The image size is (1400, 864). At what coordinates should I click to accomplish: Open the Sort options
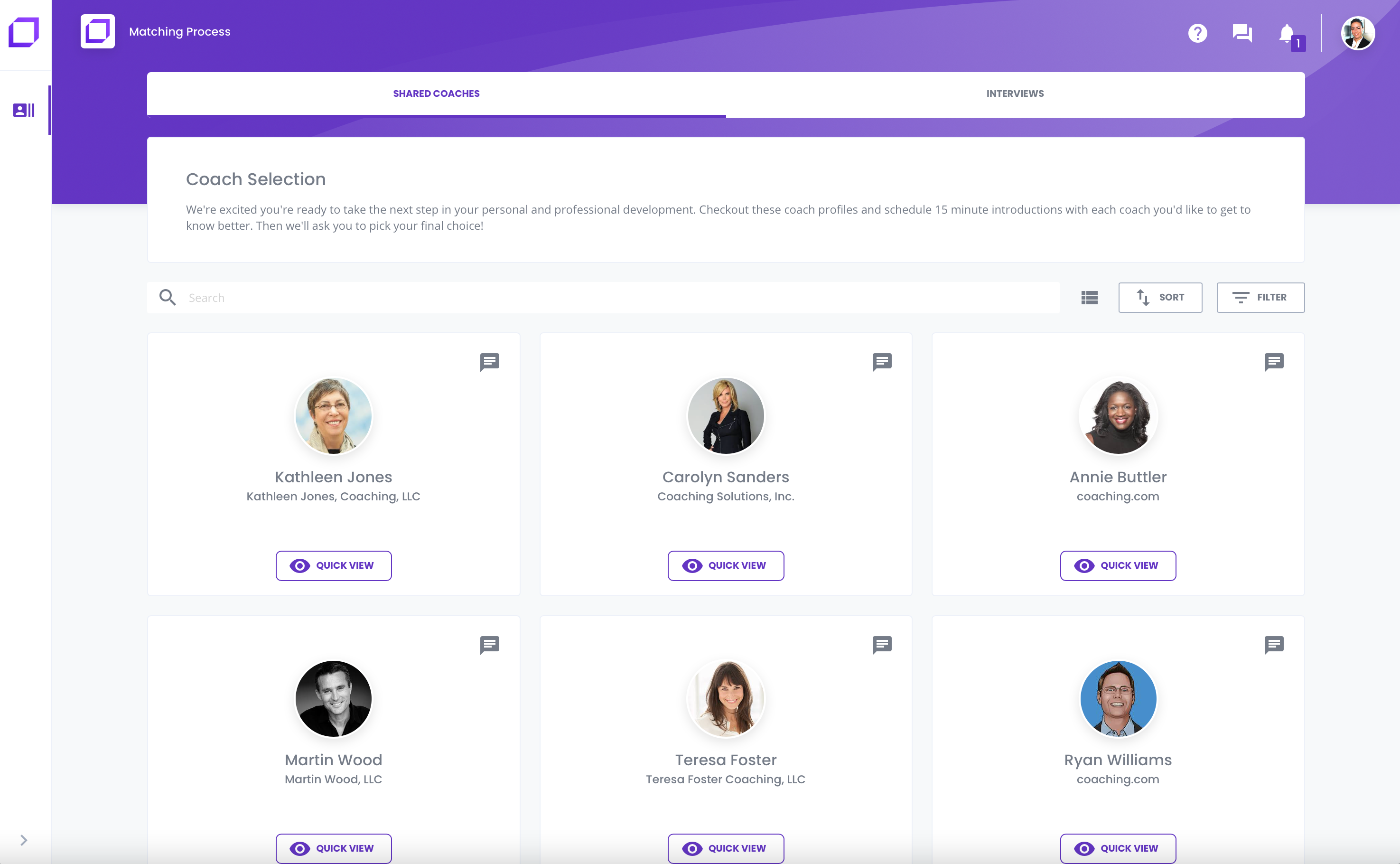[x=1160, y=297]
